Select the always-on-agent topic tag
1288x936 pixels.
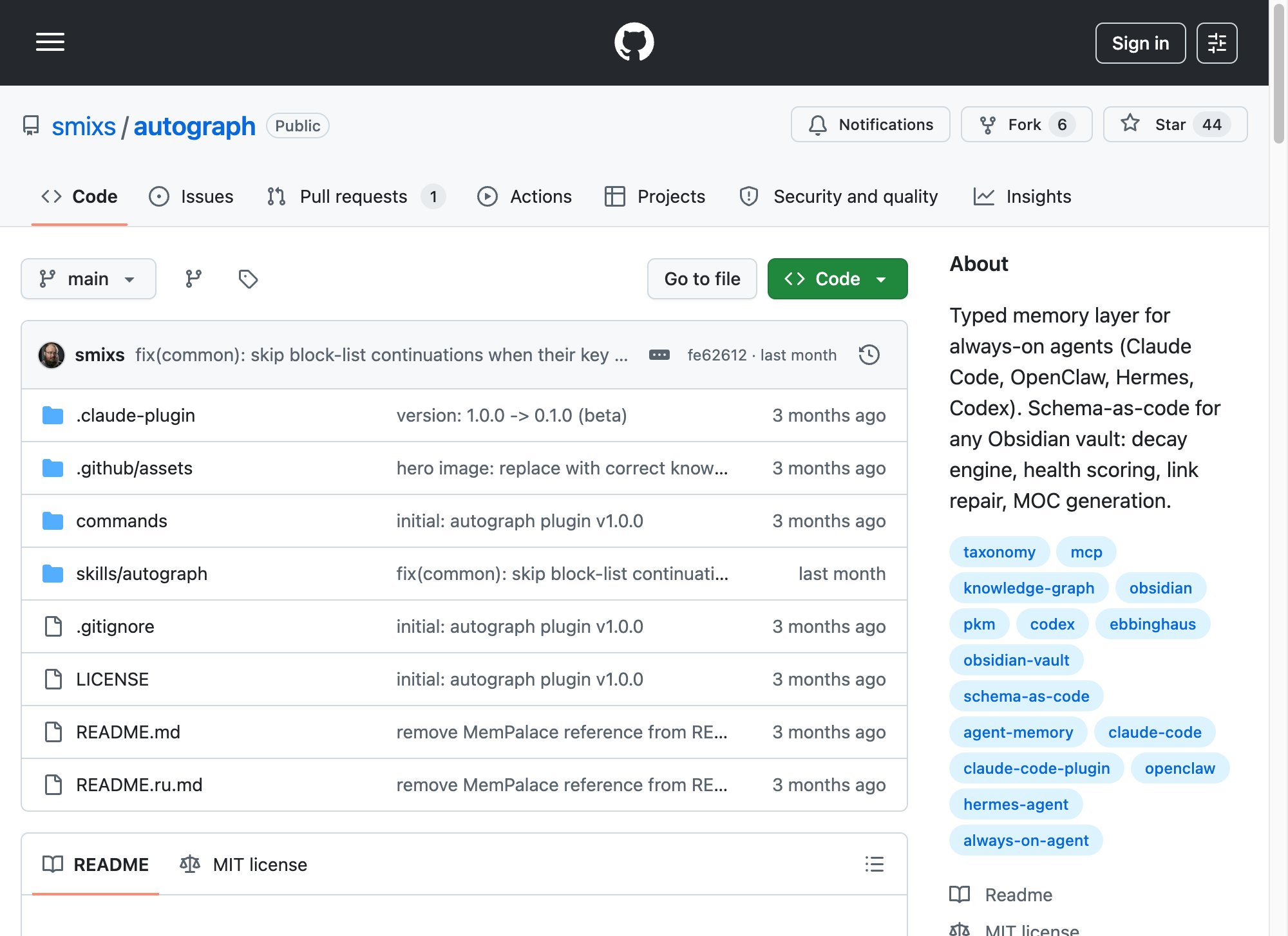click(1027, 840)
